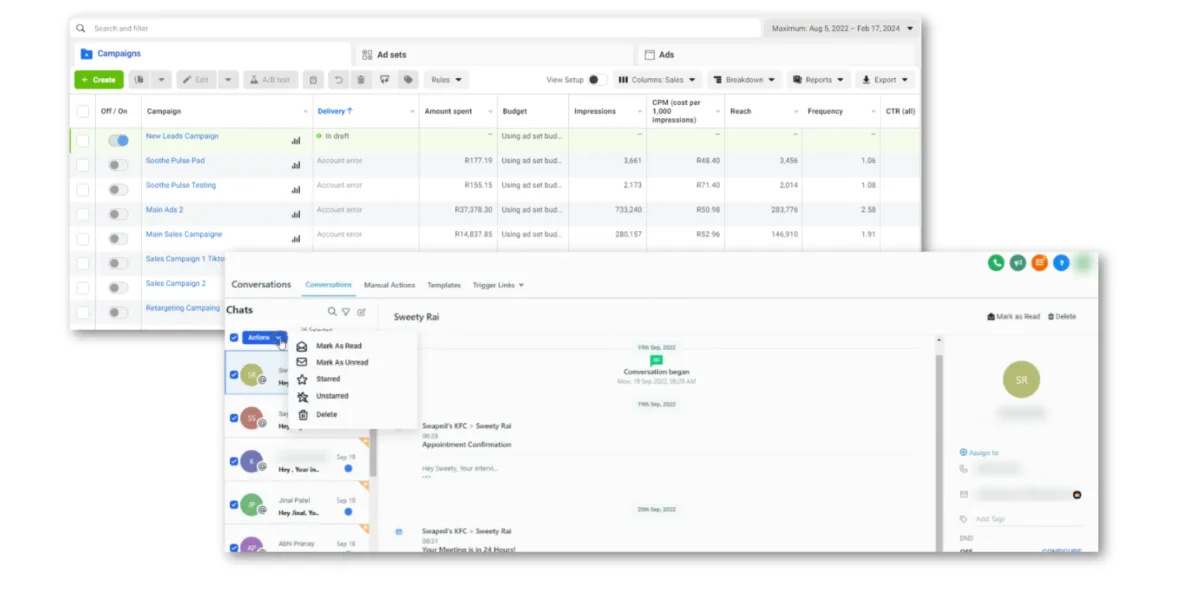Screen dimensions: 1200x605
Task: Click the undo icon in the campaigns toolbar
Action: point(338,80)
